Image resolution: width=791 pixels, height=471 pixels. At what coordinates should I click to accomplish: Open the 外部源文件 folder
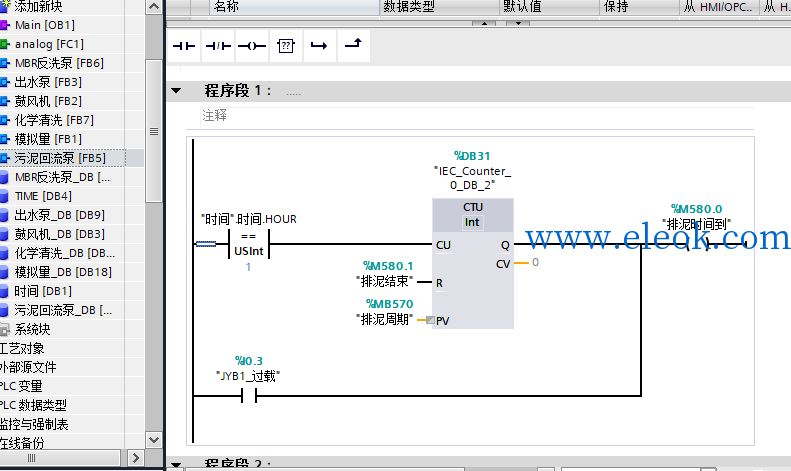28,367
